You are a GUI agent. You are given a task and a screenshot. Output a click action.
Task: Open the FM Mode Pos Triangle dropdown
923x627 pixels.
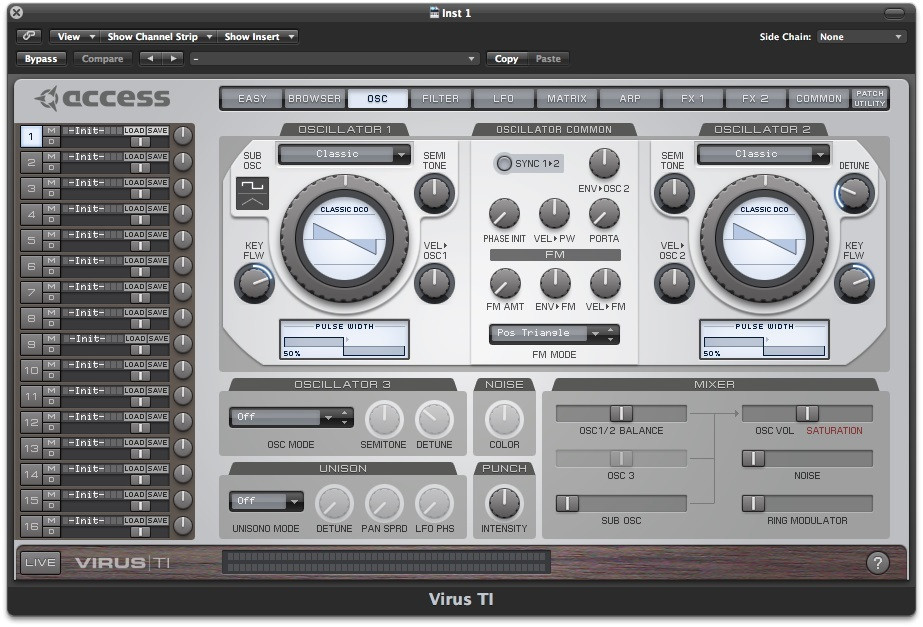coord(554,334)
